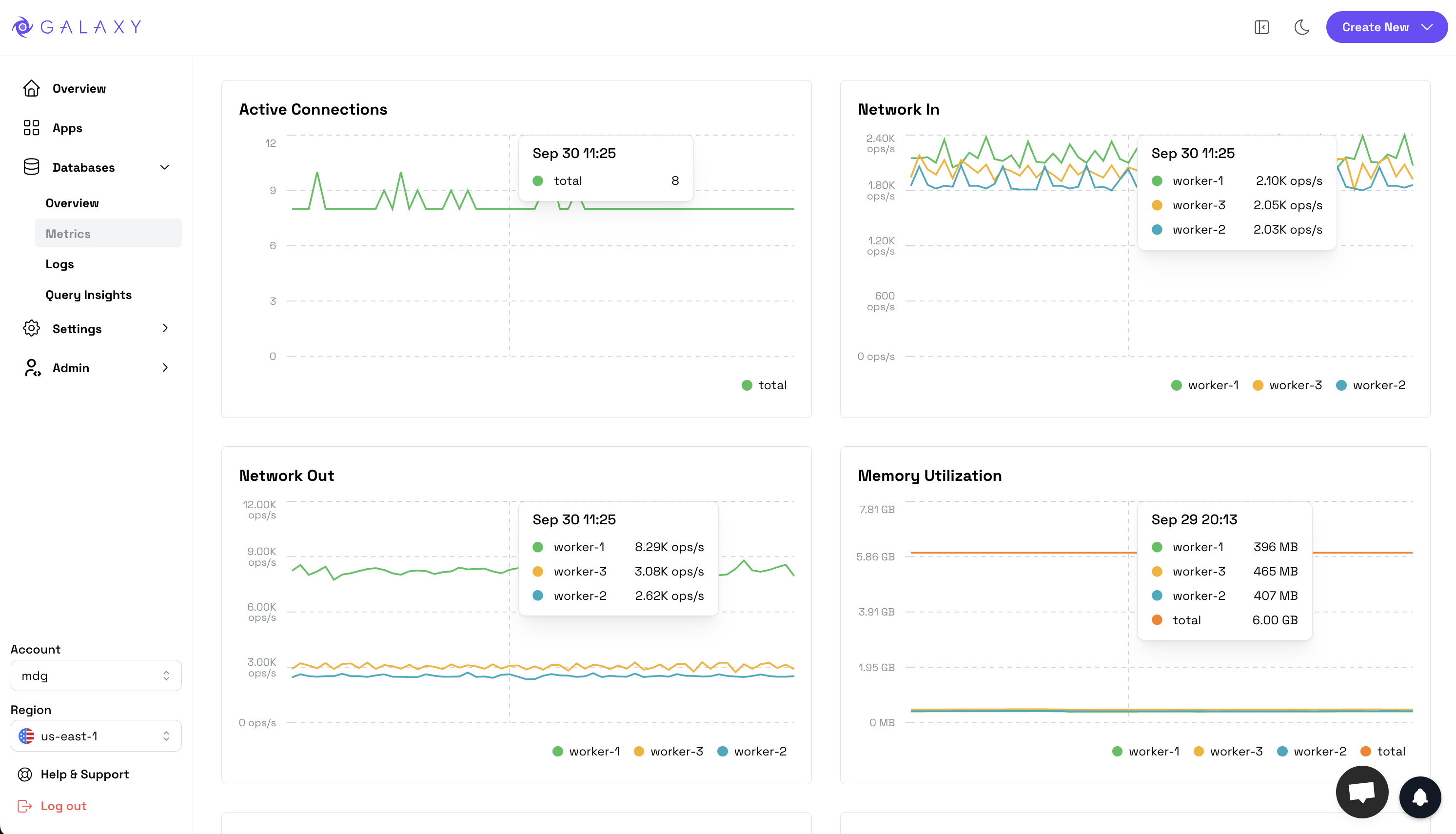Click the Log out link
This screenshot has width=1456, height=834.
pyautogui.click(x=62, y=805)
